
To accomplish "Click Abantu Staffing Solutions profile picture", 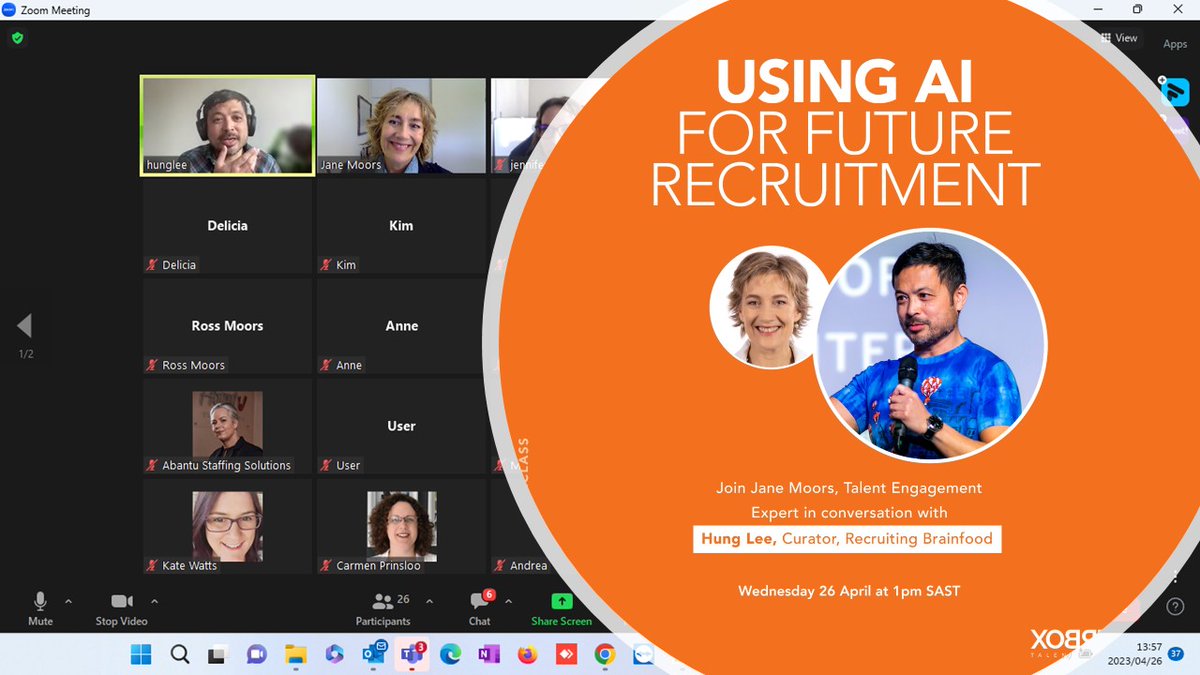I will (228, 424).
